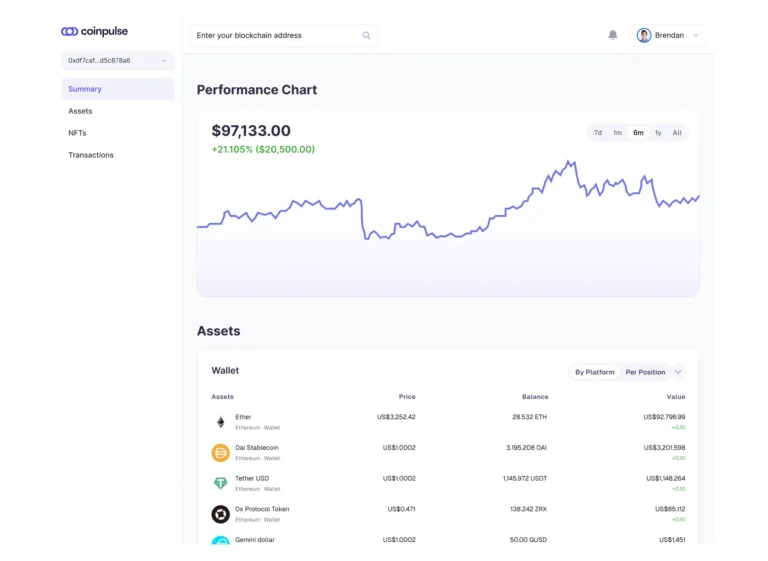Image resolution: width=768 pixels, height=561 pixels.
Task: Click the Dai Stablecoin icon
Action: click(220, 453)
